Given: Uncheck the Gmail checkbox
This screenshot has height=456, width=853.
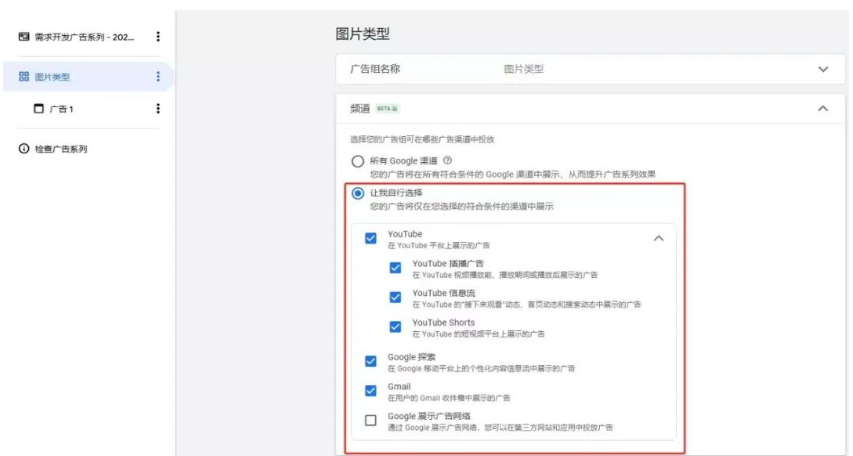Looking at the screenshot, I should click(x=370, y=391).
